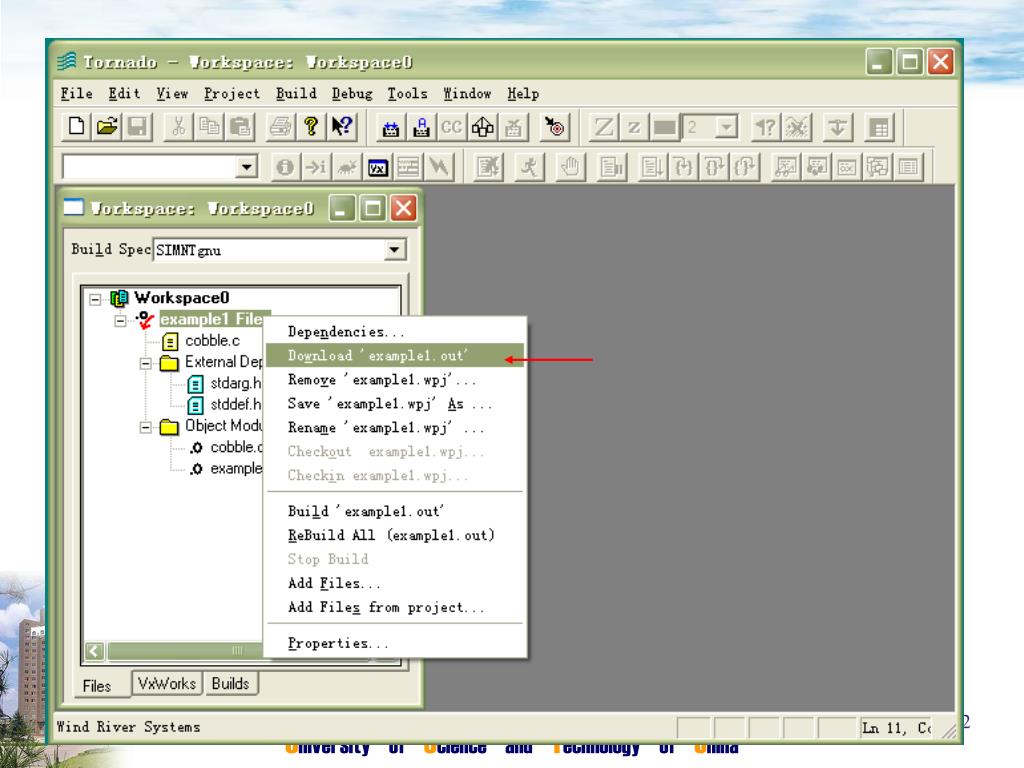The height and width of the screenshot is (768, 1024).
Task: Switch to the Builds tab
Action: 231,683
